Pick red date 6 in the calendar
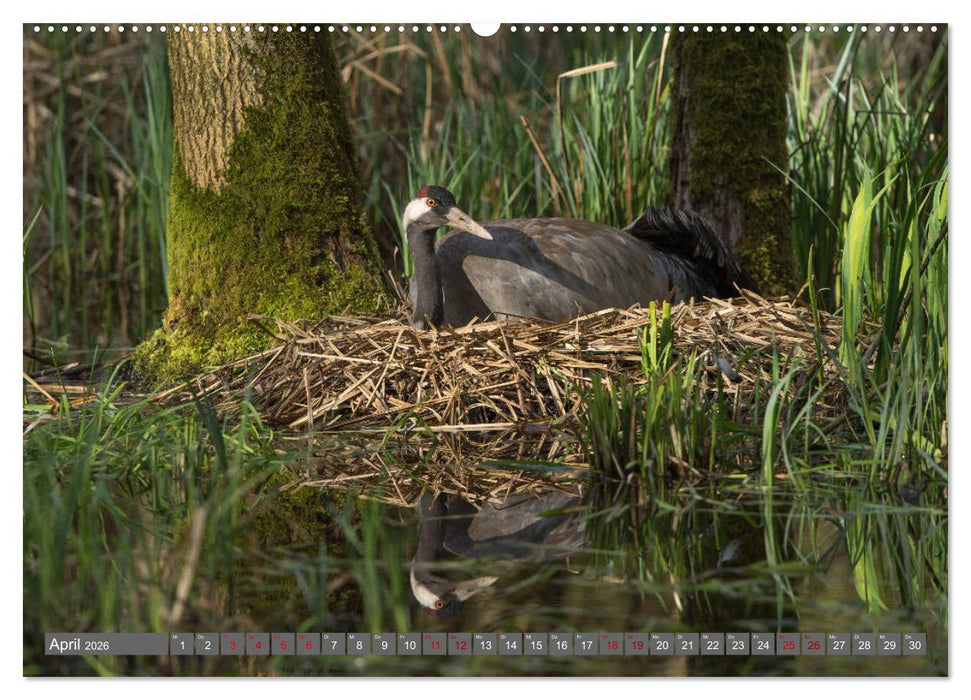 tap(308, 644)
